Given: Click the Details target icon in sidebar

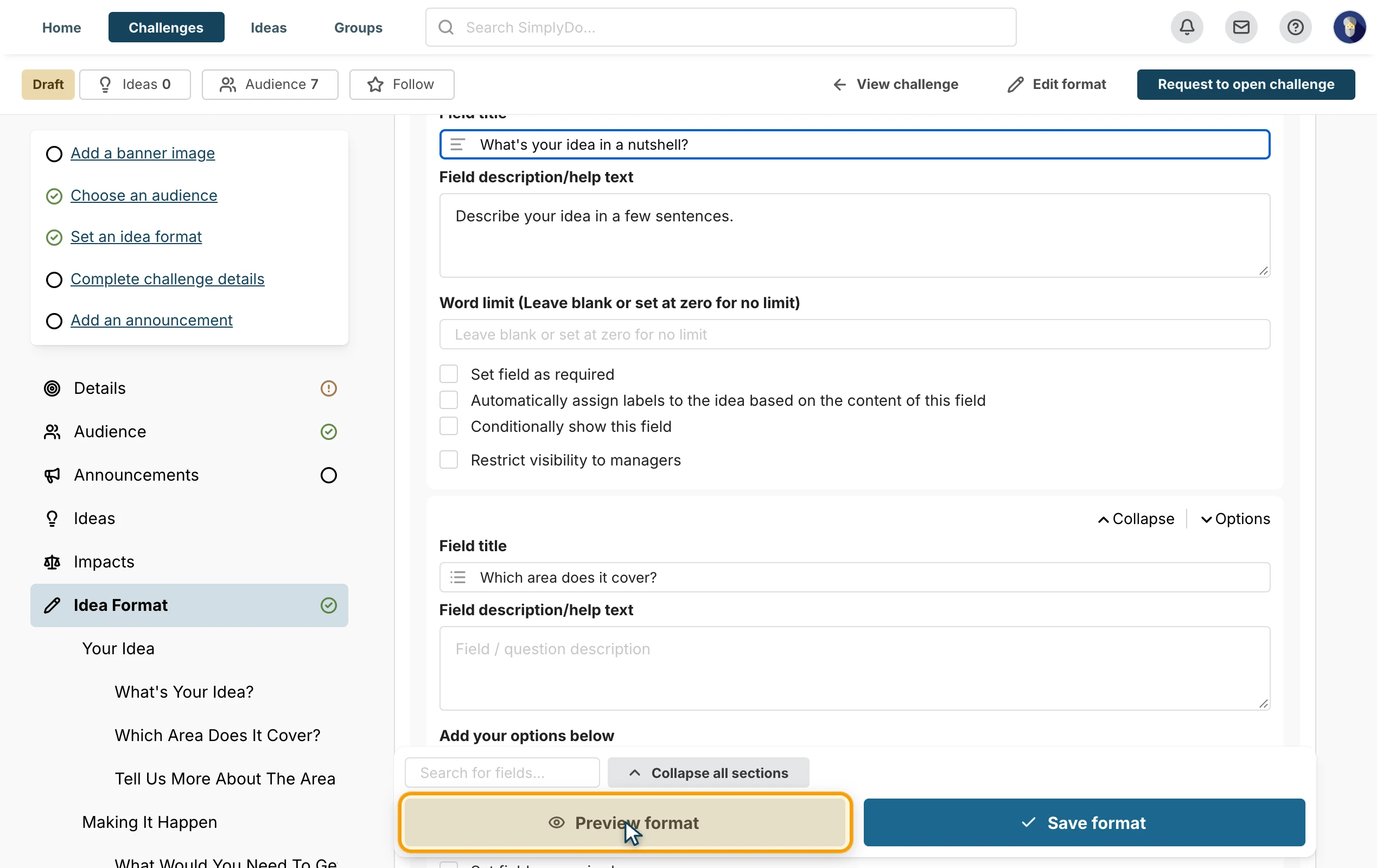Looking at the screenshot, I should 52,388.
